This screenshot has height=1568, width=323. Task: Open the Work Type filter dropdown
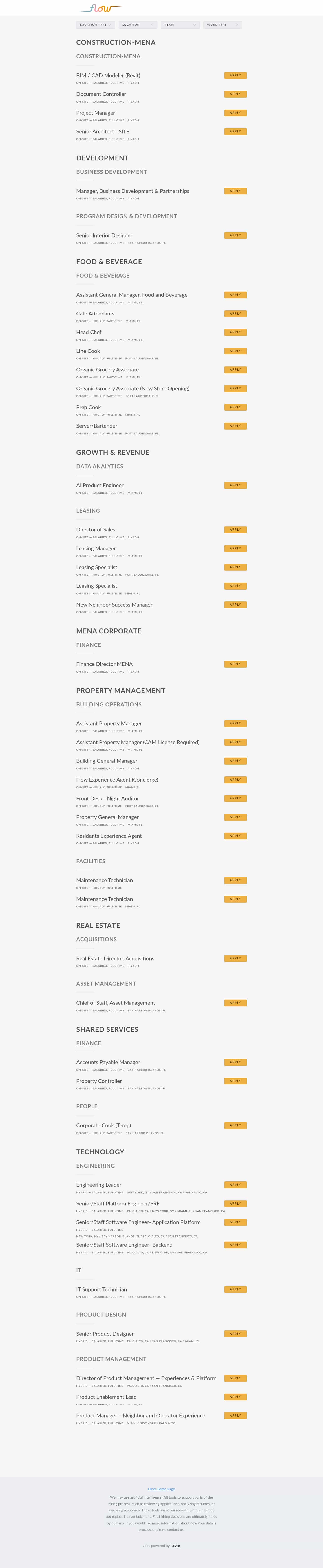(x=222, y=25)
